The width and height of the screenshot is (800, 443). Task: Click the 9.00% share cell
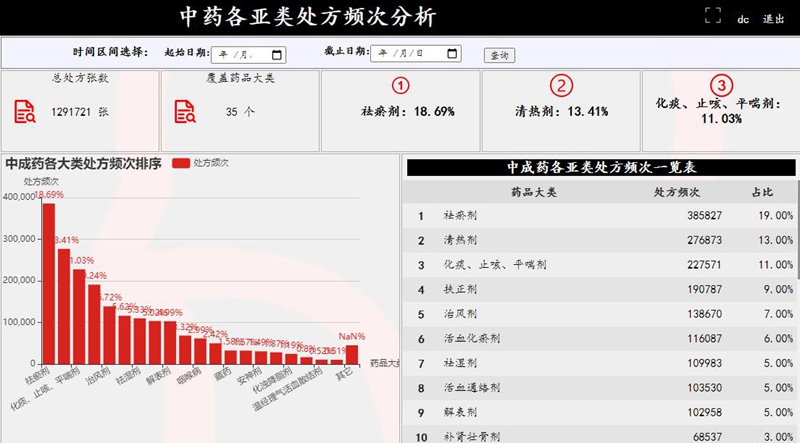coord(778,289)
